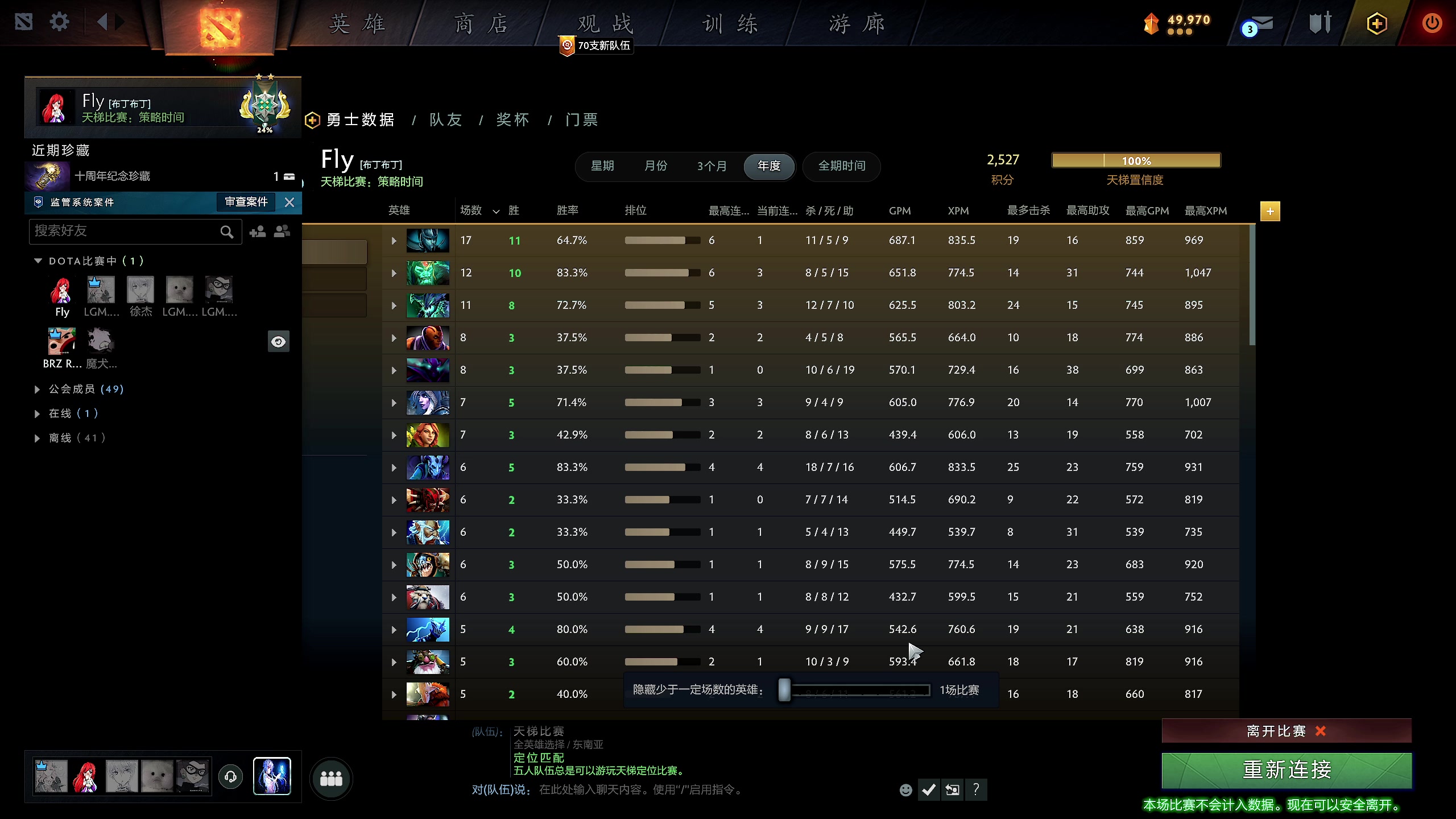
Task: Expand the 公会成员 (49) group
Action: [x=38, y=390]
